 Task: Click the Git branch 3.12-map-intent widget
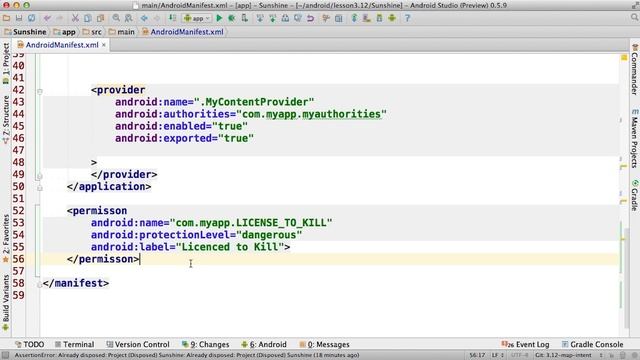[x=563, y=355]
